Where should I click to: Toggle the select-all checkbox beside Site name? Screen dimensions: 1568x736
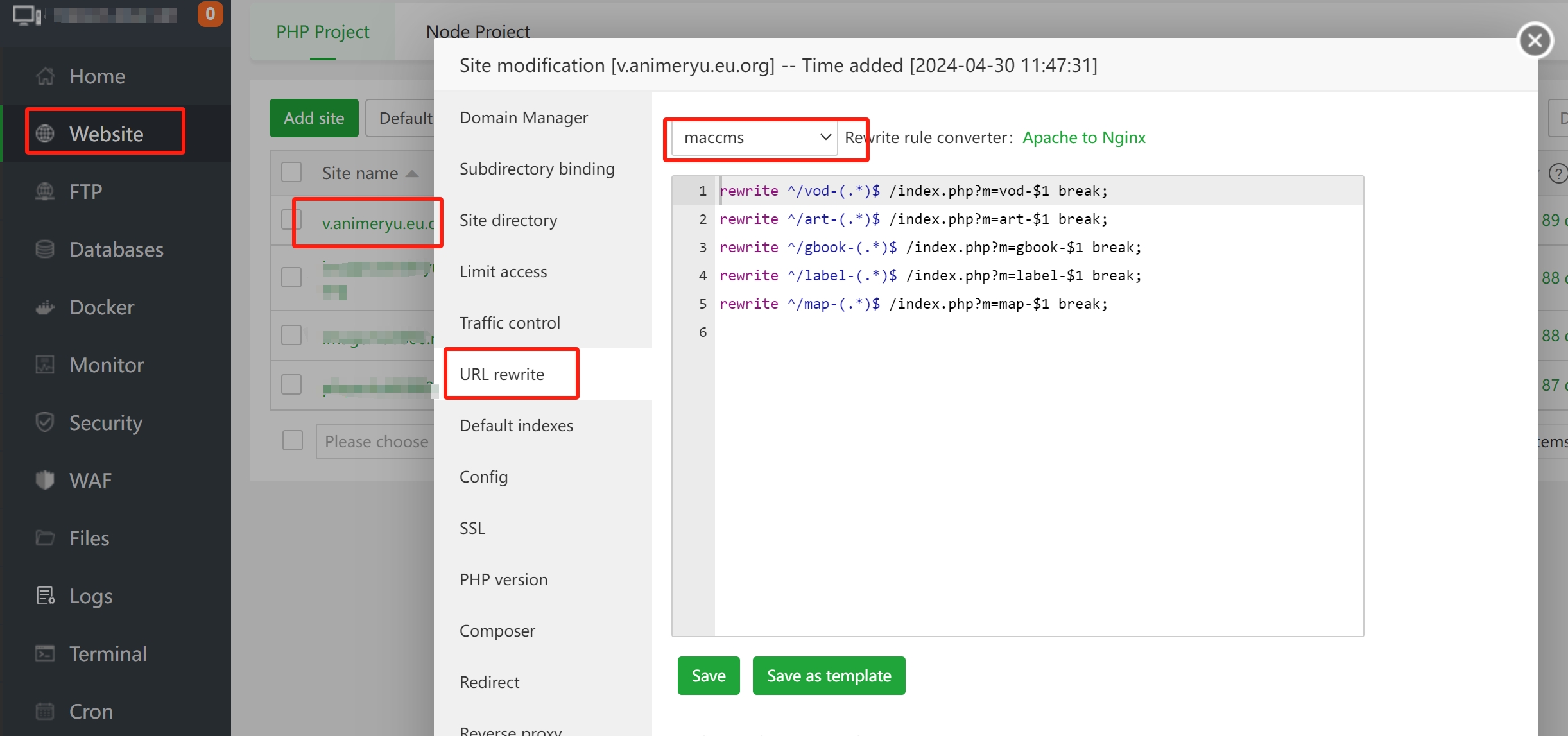291,172
